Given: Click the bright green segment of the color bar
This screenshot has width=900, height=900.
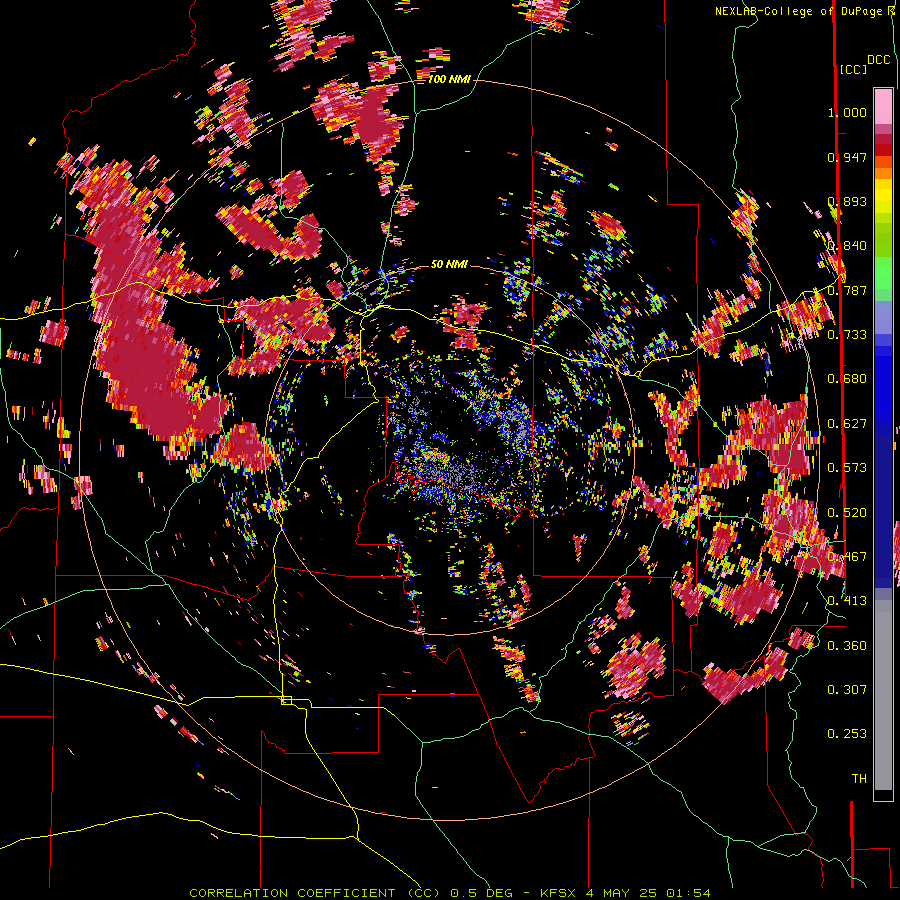Looking at the screenshot, I should [x=883, y=273].
